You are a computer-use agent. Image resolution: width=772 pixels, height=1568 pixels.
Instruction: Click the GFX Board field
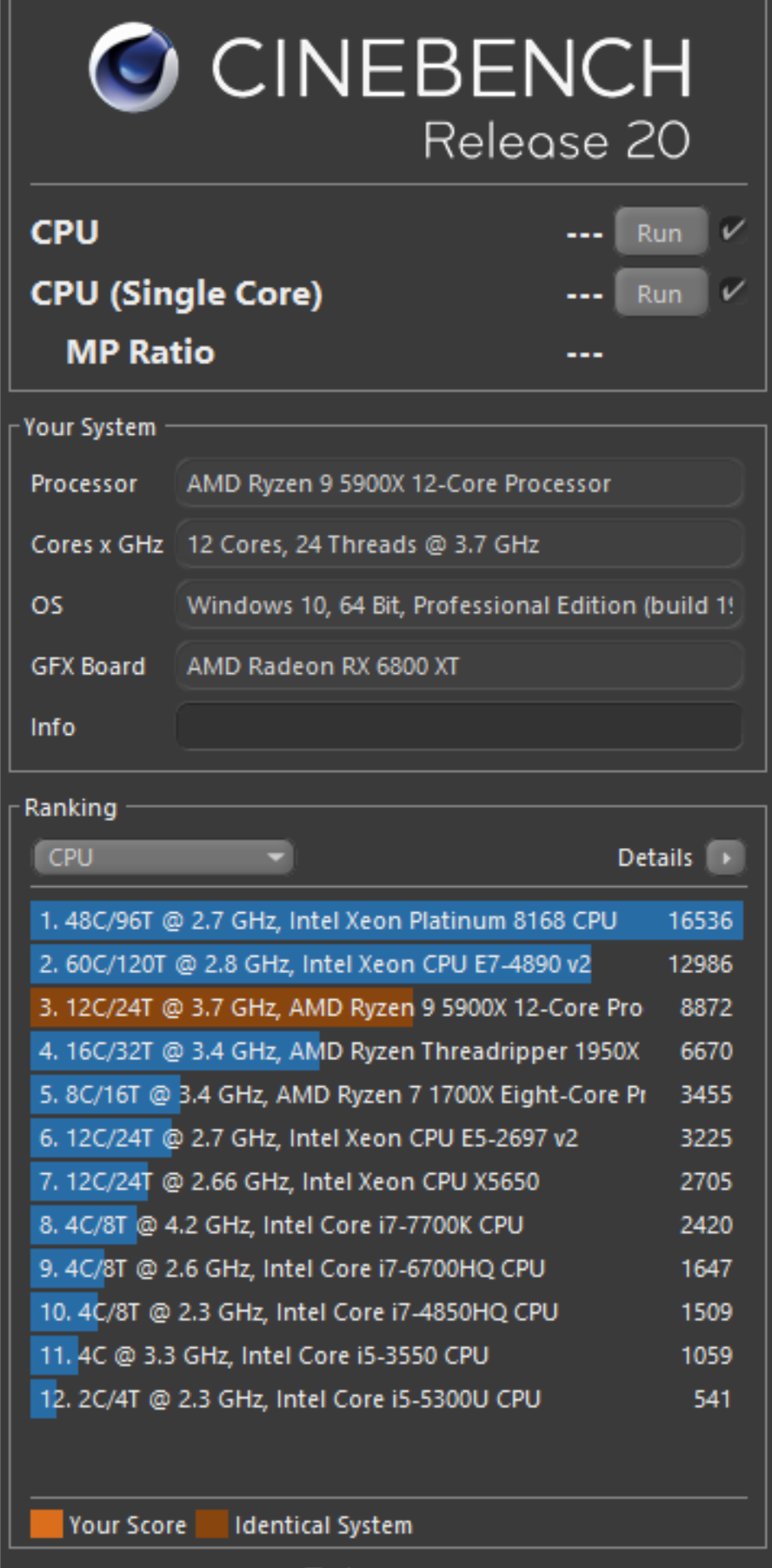click(x=459, y=665)
